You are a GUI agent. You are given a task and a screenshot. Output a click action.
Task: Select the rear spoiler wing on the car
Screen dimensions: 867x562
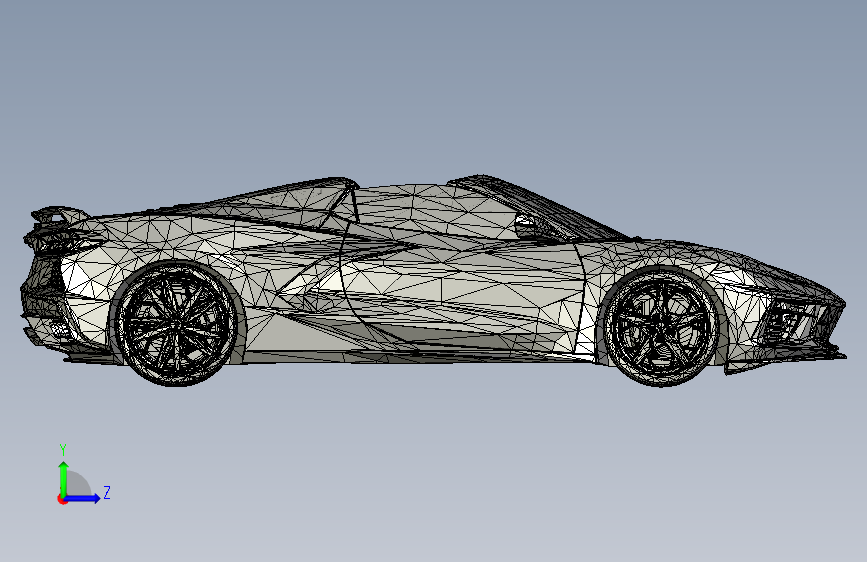click(x=60, y=215)
